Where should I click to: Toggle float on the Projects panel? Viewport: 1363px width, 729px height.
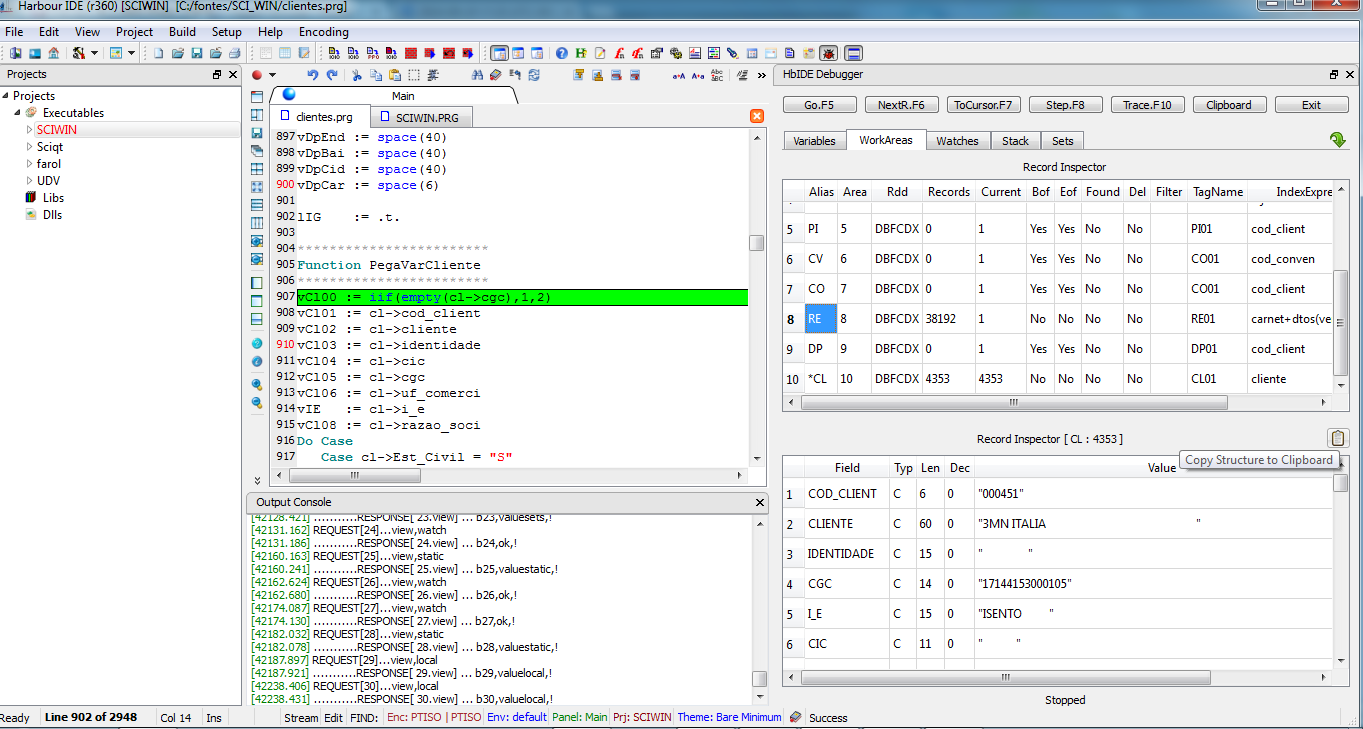pyautogui.click(x=217, y=75)
